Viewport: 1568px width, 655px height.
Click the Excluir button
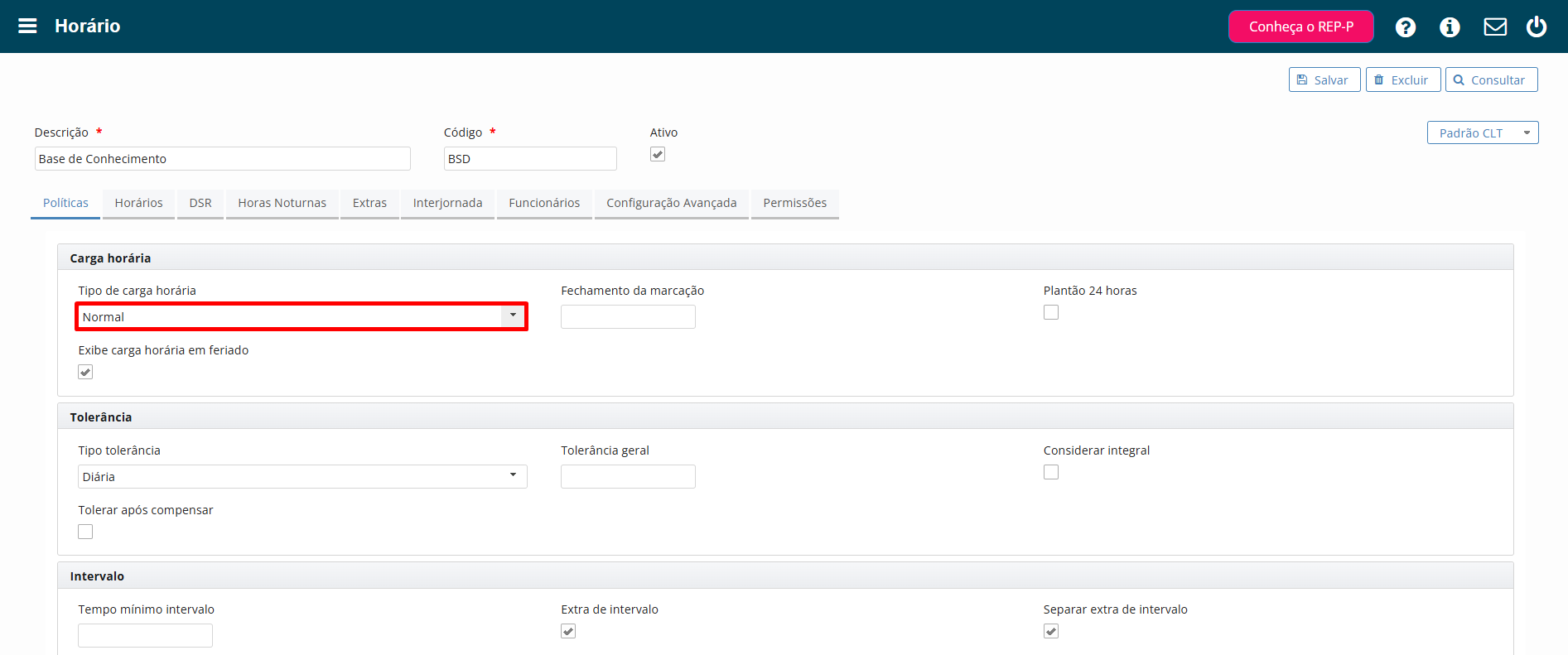click(x=1403, y=79)
